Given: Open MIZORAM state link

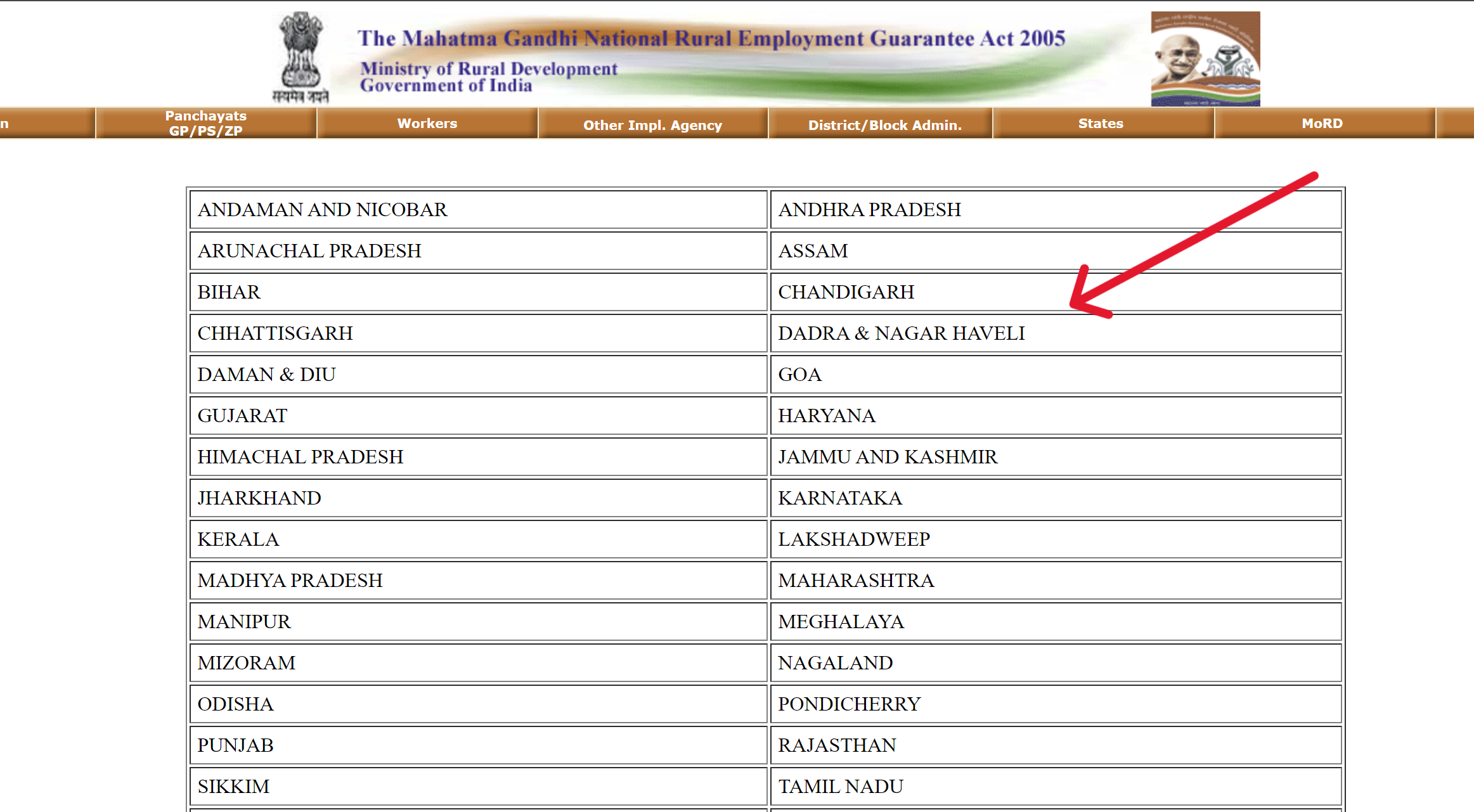Looking at the screenshot, I should [x=247, y=663].
